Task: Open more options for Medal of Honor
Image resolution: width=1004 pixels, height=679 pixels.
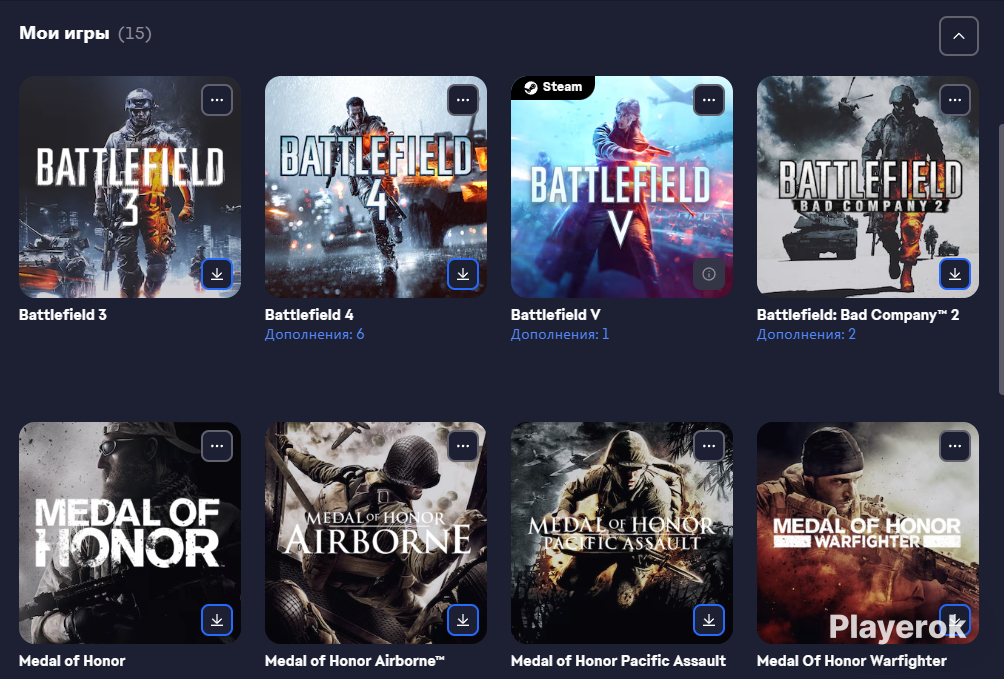Action: click(217, 446)
